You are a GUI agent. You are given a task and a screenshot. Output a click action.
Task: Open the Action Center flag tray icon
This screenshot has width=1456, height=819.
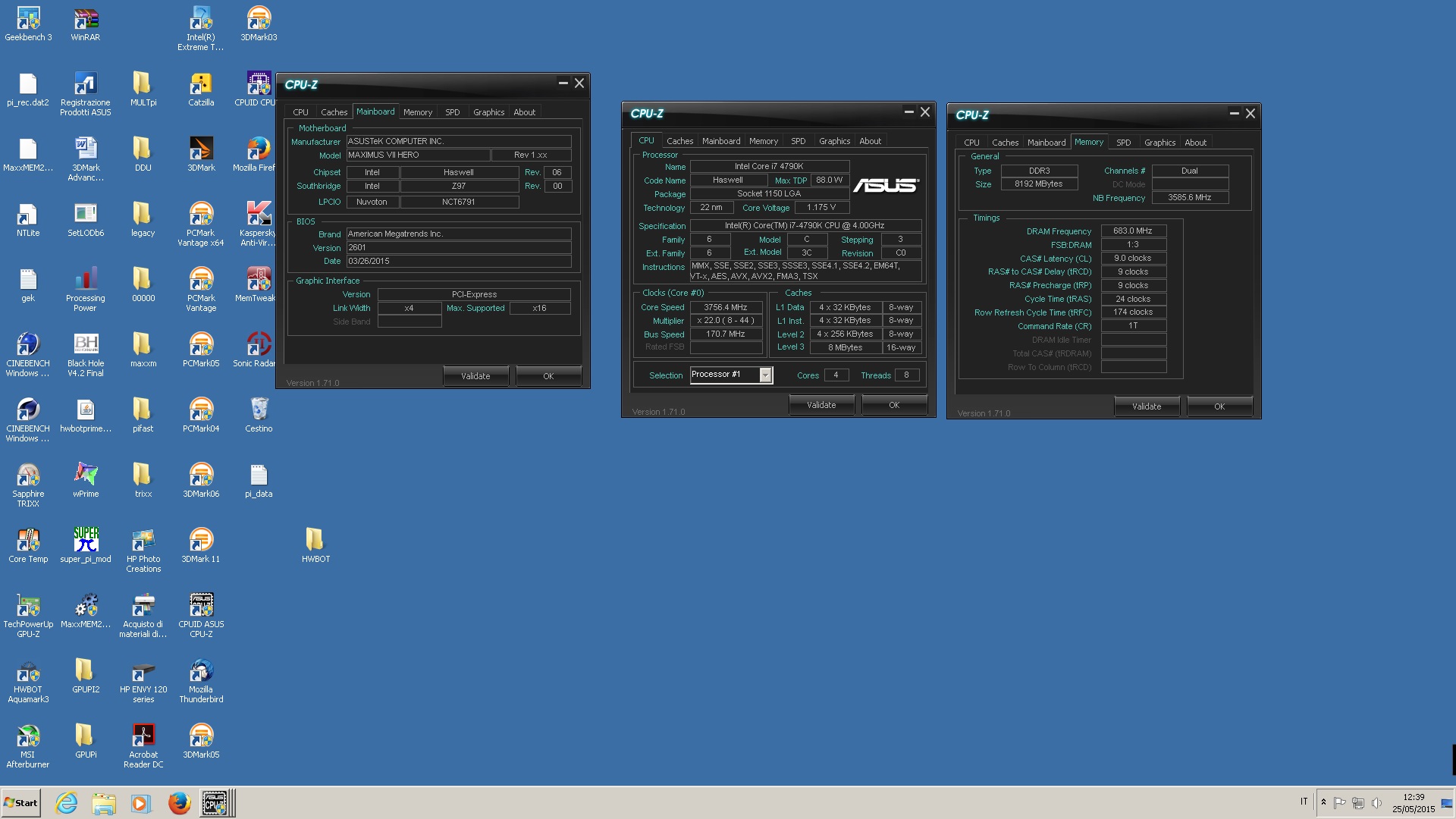coord(1340,802)
